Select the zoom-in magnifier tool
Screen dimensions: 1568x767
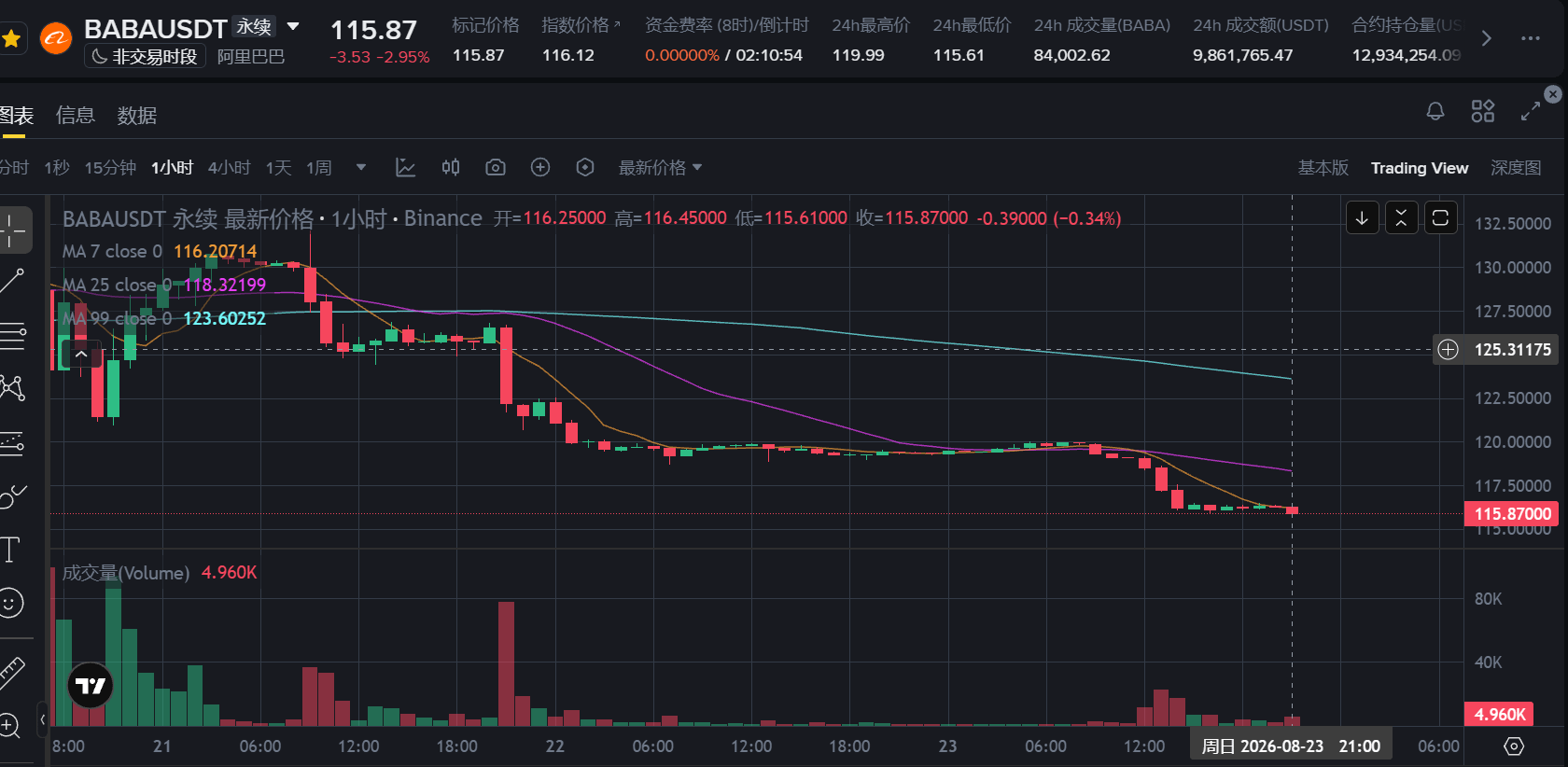coord(10,725)
